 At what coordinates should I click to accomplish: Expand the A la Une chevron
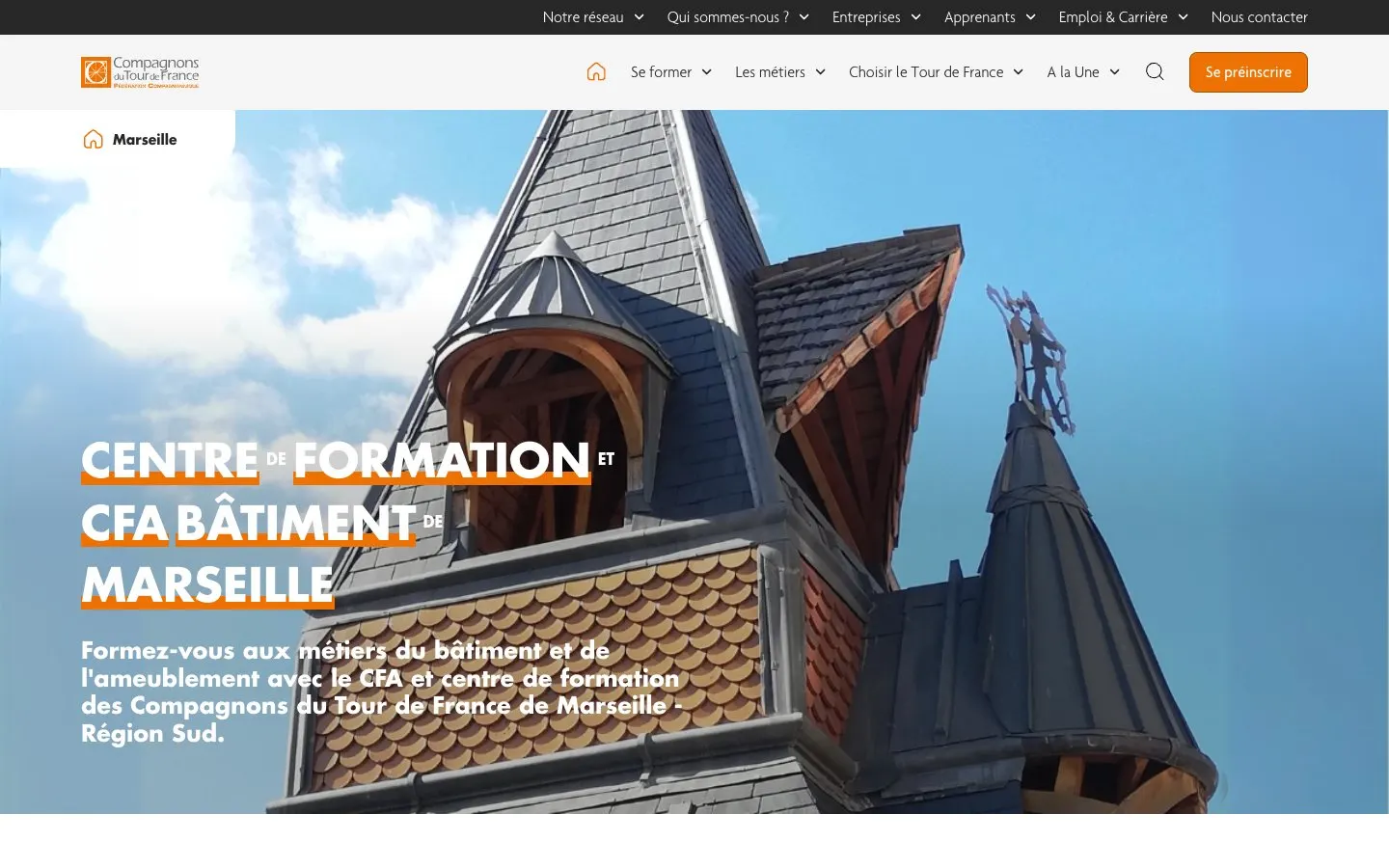(x=1114, y=72)
